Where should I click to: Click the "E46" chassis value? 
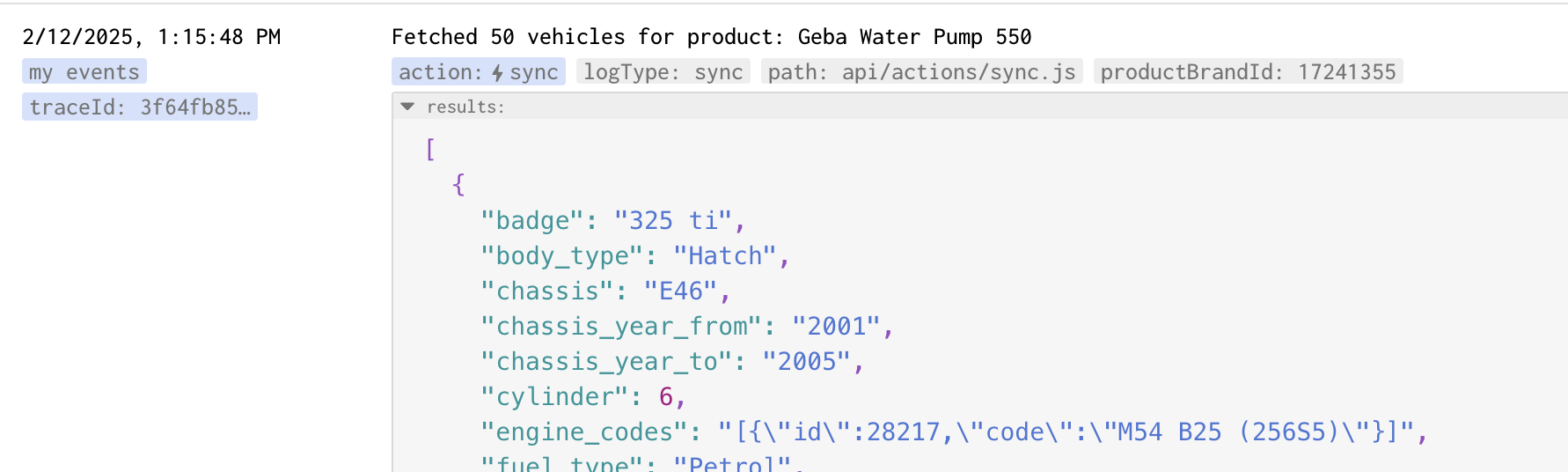point(680,291)
